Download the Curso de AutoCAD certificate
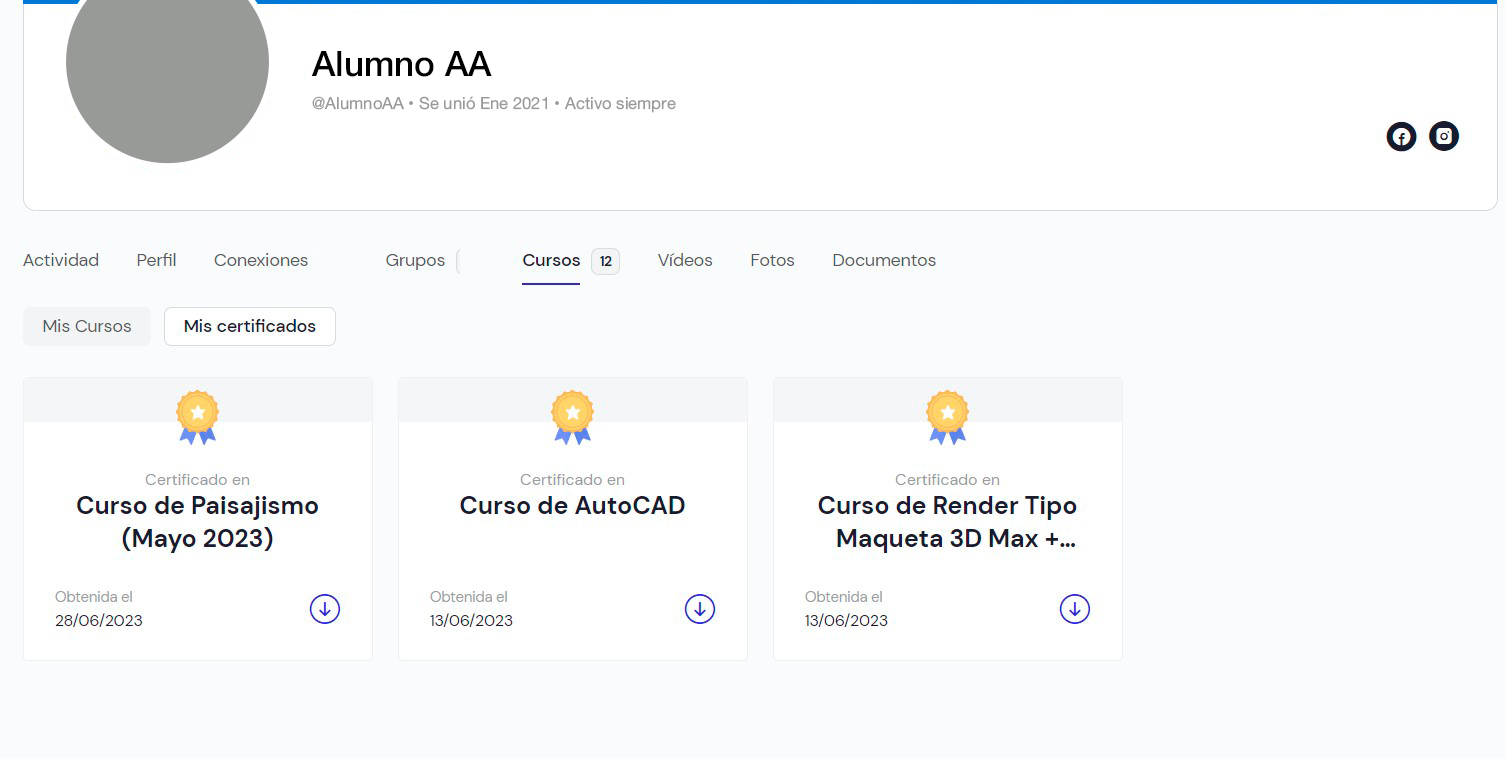The height and width of the screenshot is (758, 1505). 700,609
